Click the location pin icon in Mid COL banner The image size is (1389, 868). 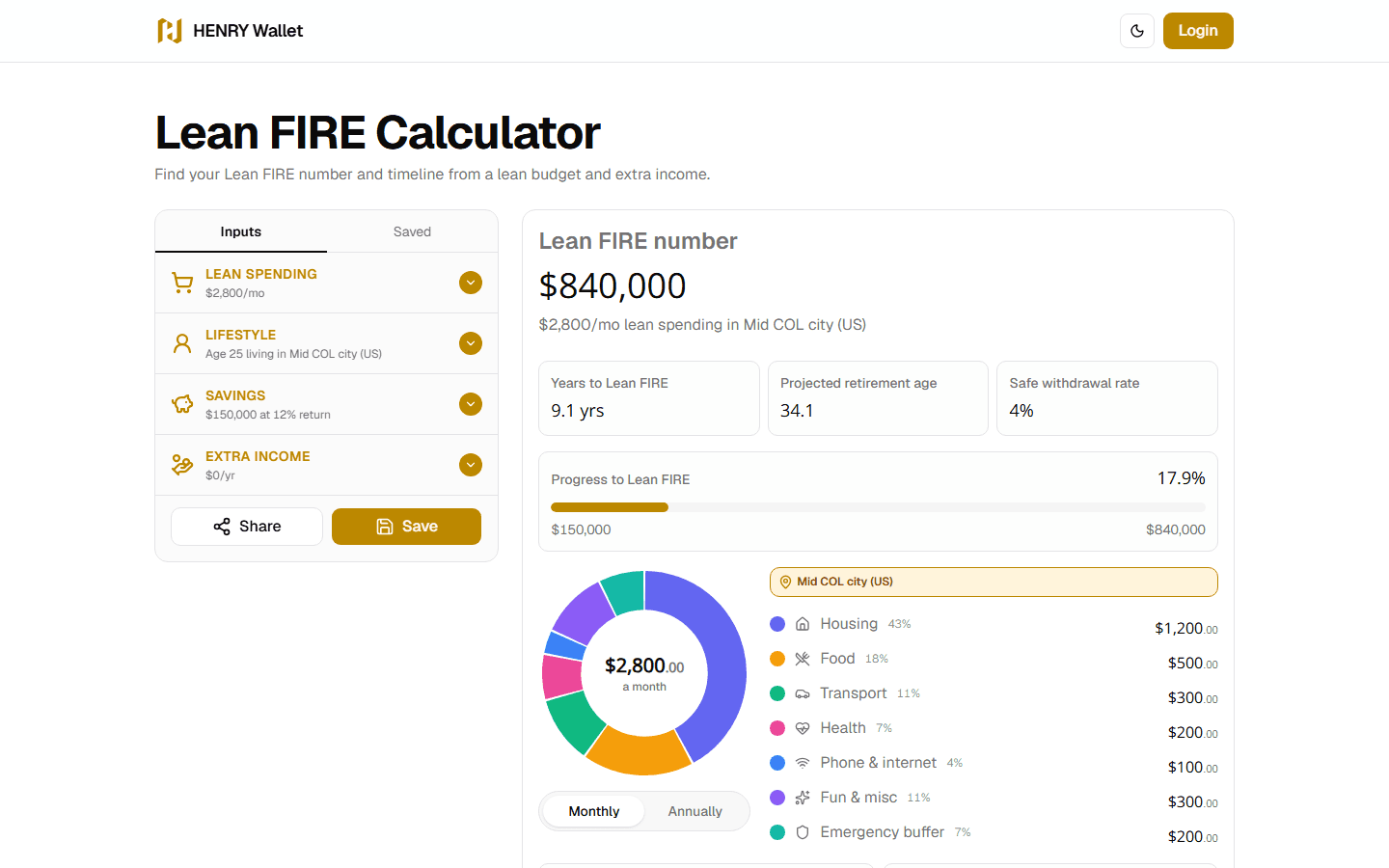[785, 582]
